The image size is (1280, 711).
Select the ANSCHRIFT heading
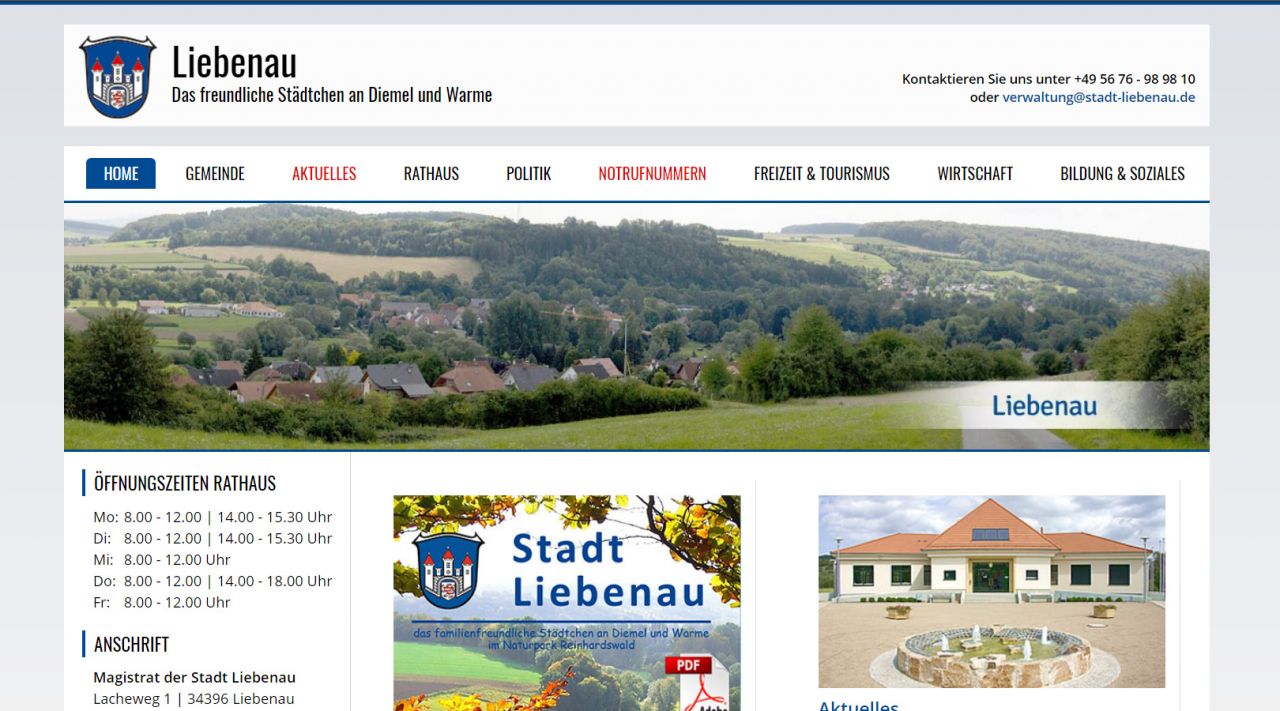131,644
